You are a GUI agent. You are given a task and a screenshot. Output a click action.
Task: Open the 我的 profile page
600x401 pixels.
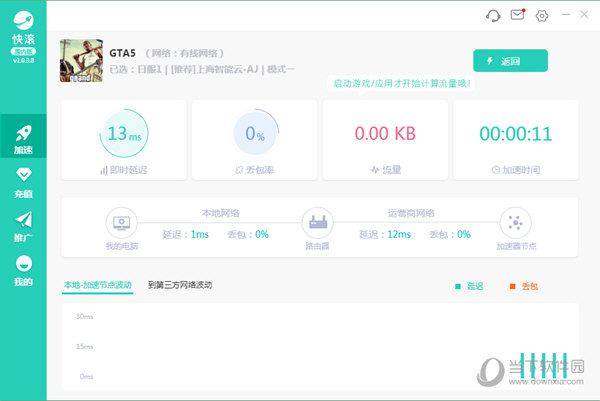coord(23,270)
